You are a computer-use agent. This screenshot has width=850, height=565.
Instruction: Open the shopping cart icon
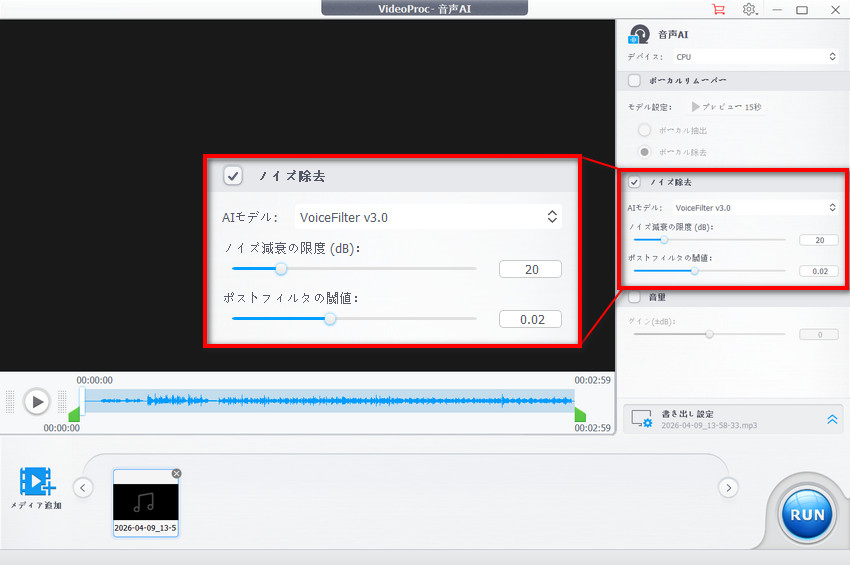(718, 9)
